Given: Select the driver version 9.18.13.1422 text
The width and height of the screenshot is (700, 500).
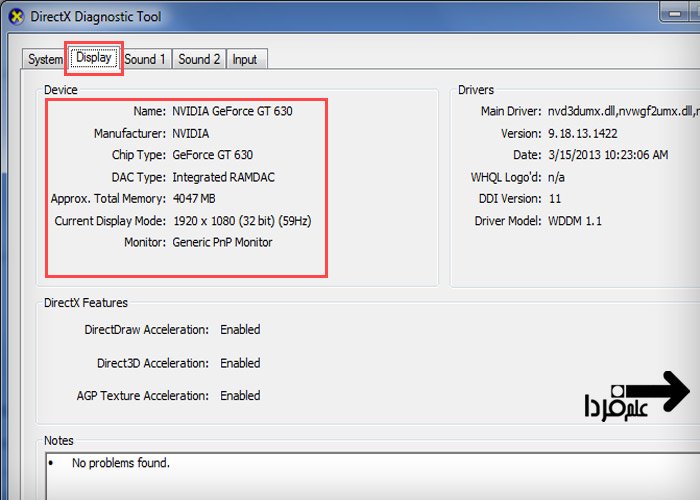Looking at the screenshot, I should (583, 133).
